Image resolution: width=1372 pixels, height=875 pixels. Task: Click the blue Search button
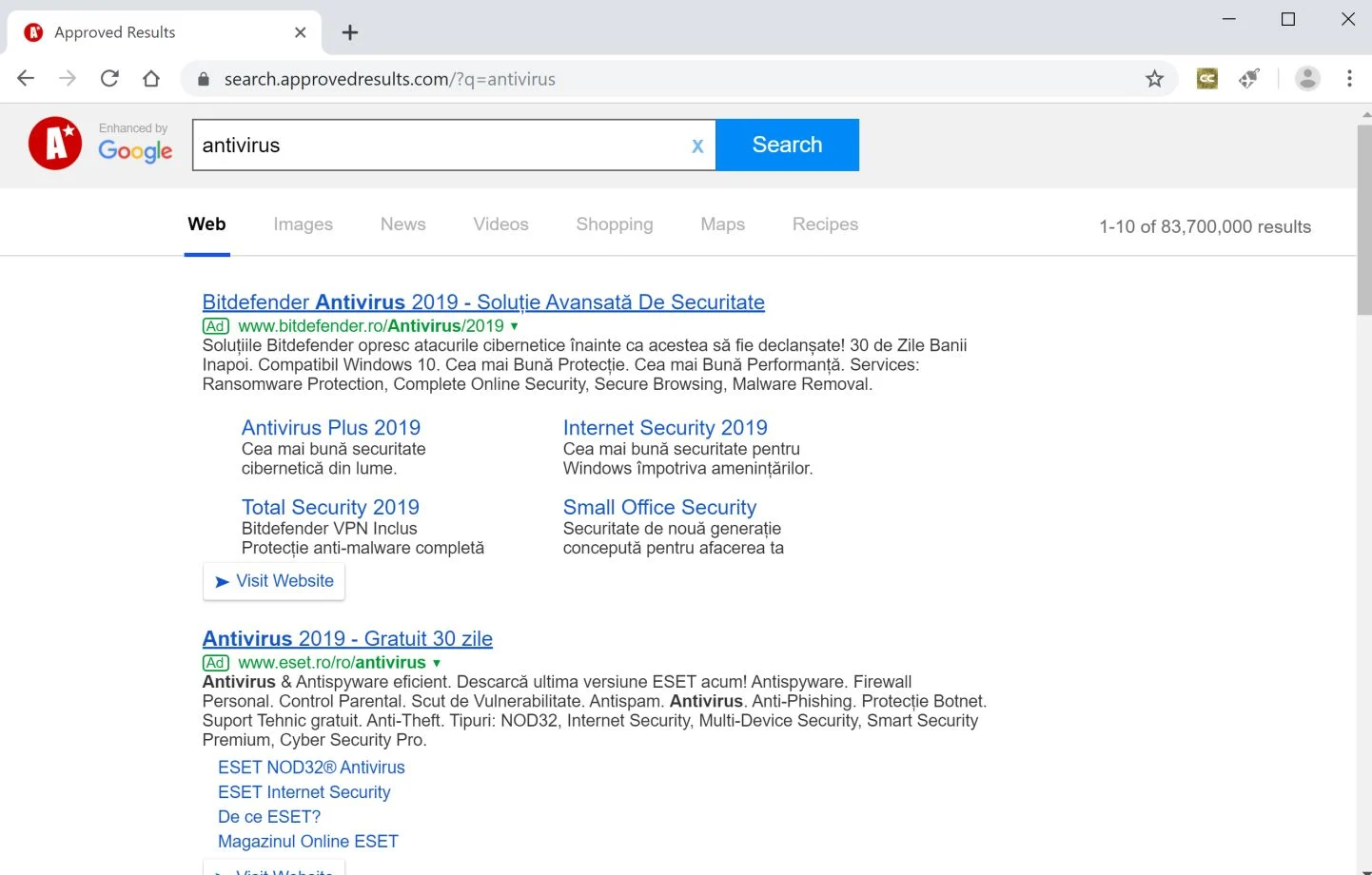[x=787, y=145]
